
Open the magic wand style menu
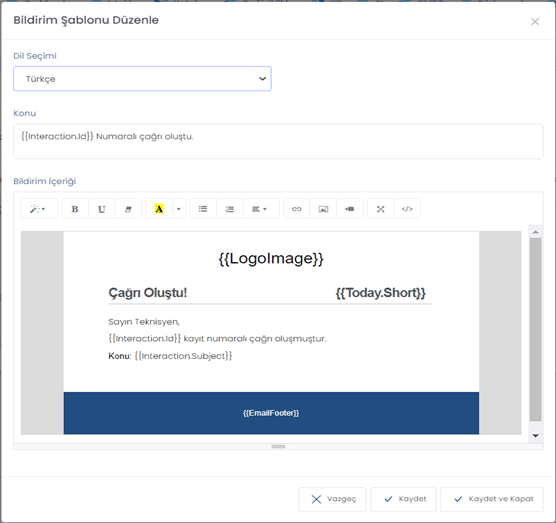39,209
